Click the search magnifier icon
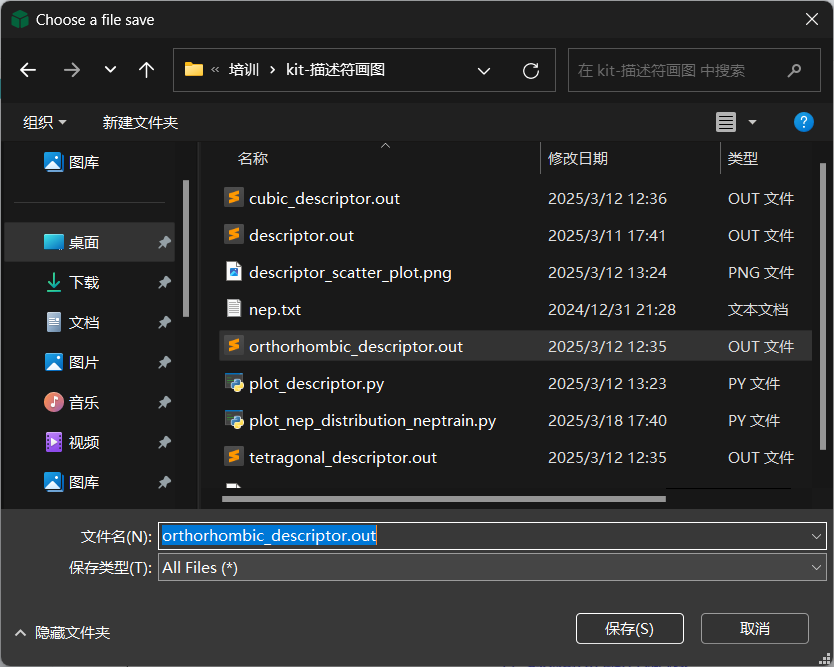Viewport: 834px width, 667px height. coord(794,70)
